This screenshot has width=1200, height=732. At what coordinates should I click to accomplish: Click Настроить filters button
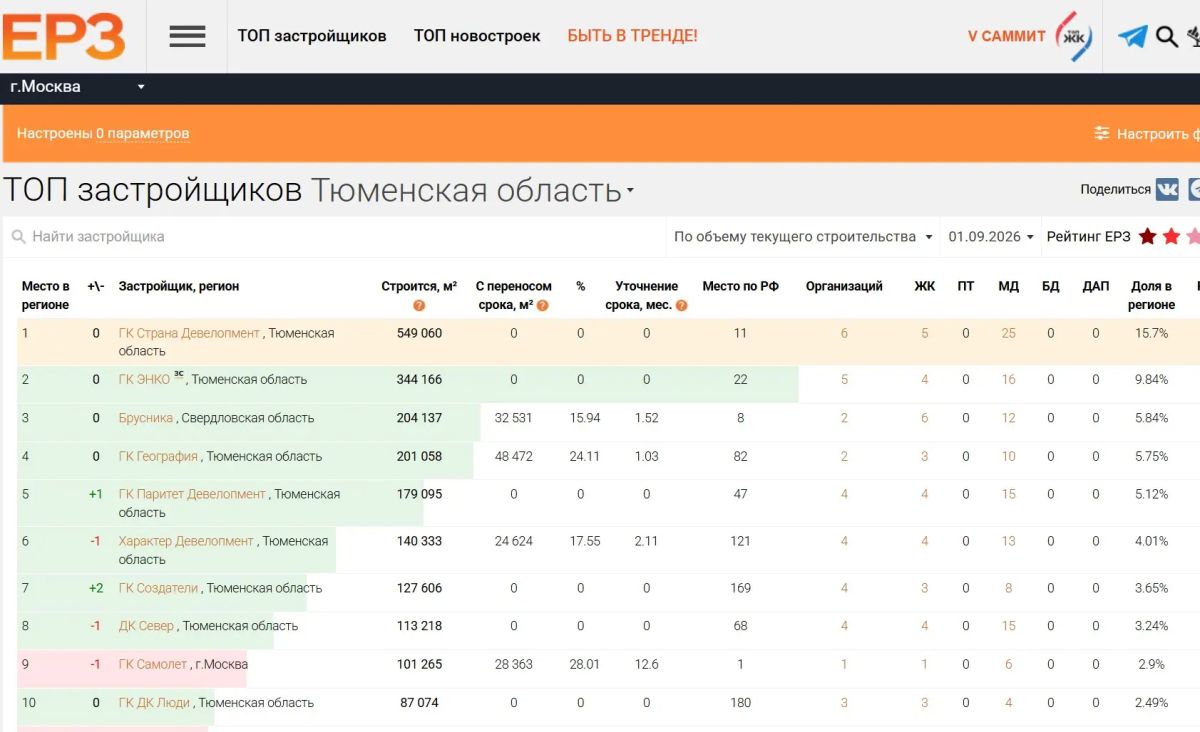(x=1146, y=133)
